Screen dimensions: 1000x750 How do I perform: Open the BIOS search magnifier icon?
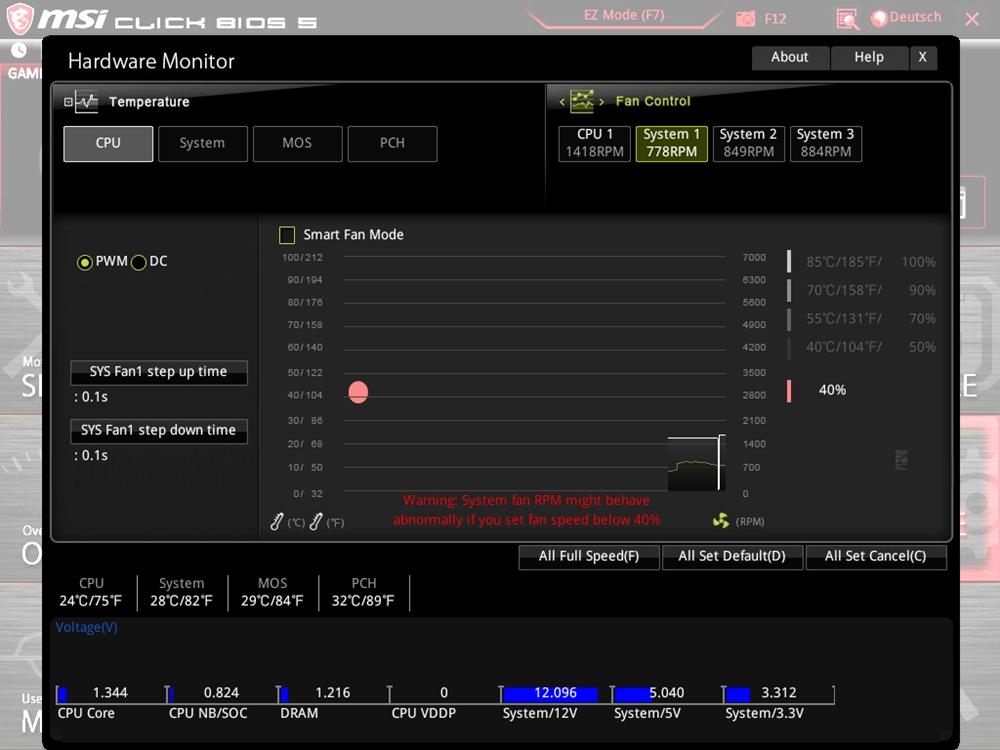tap(847, 18)
